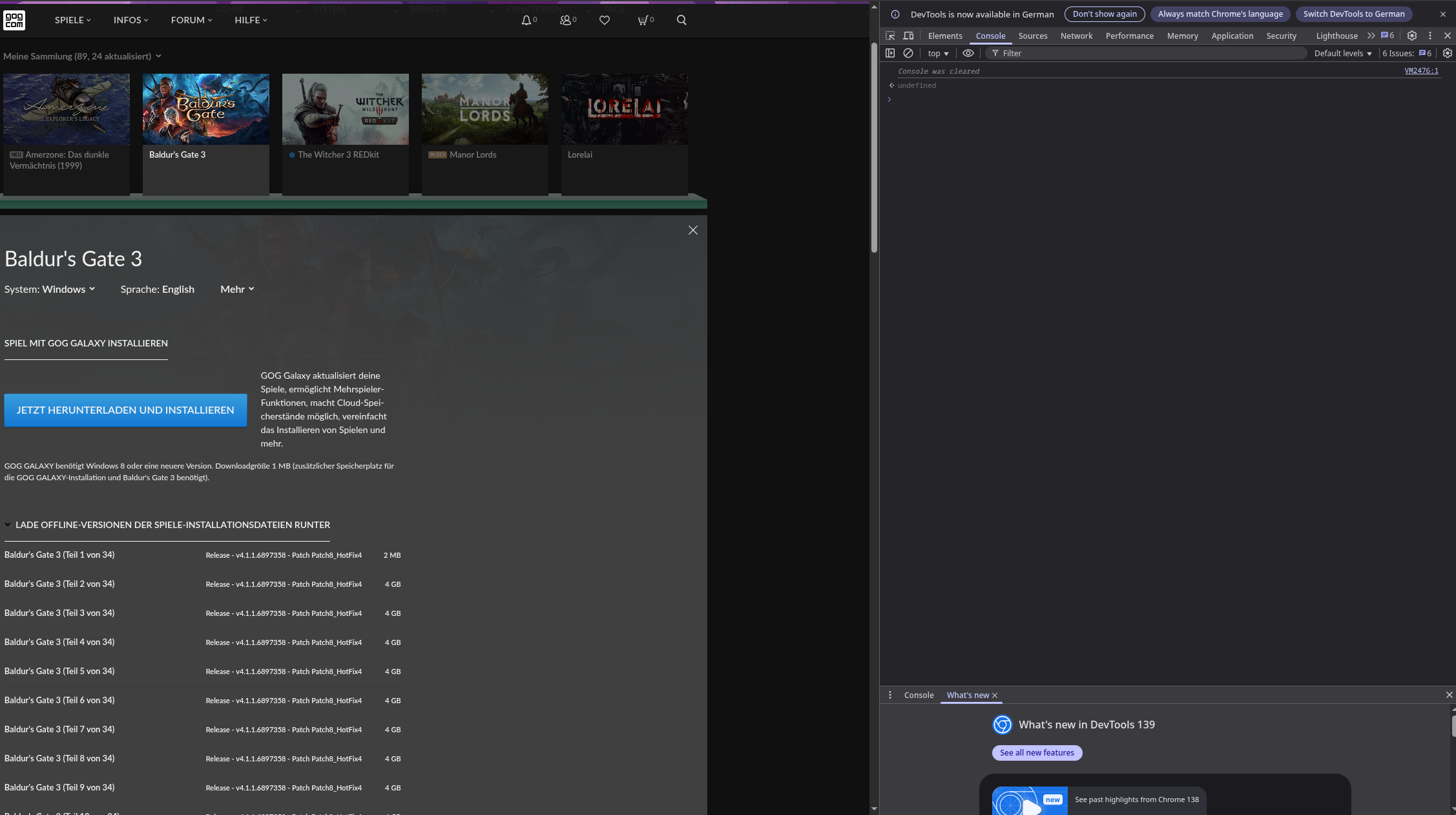This screenshot has height=815, width=1456.
Task: Show more DevTools tabs via double chevron
Action: tap(1371, 36)
